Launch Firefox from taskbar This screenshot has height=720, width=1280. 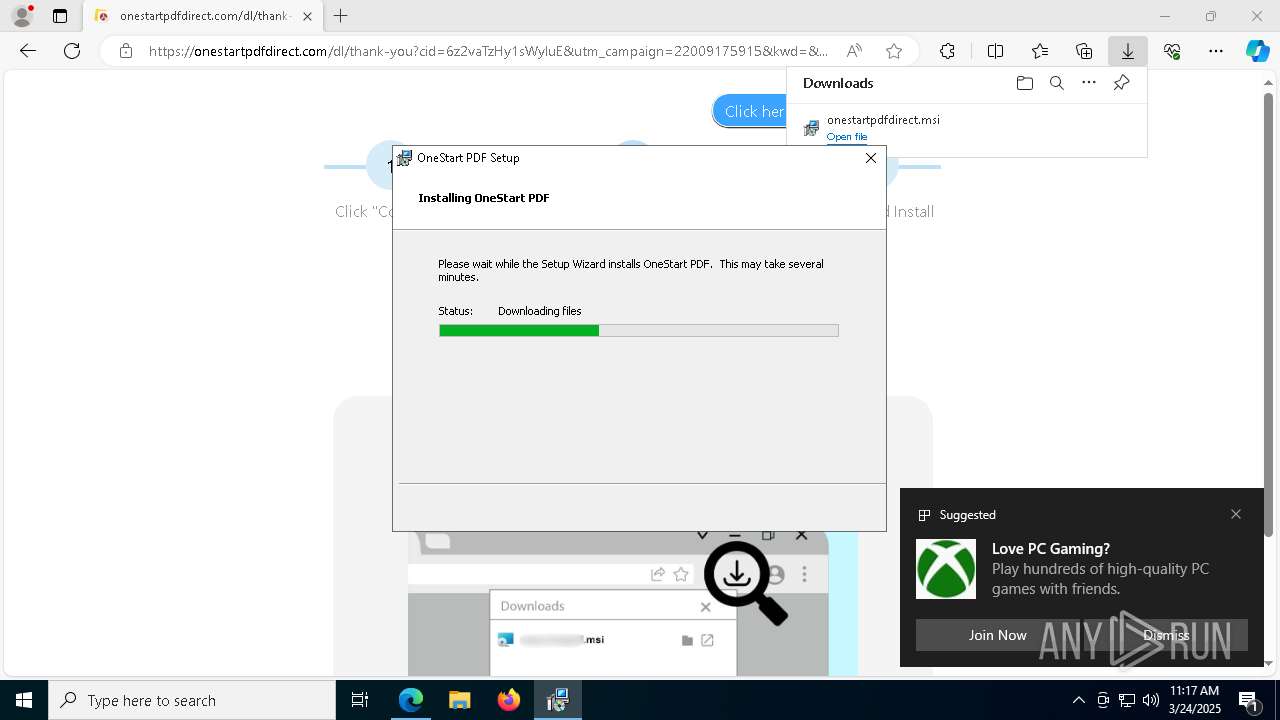509,700
